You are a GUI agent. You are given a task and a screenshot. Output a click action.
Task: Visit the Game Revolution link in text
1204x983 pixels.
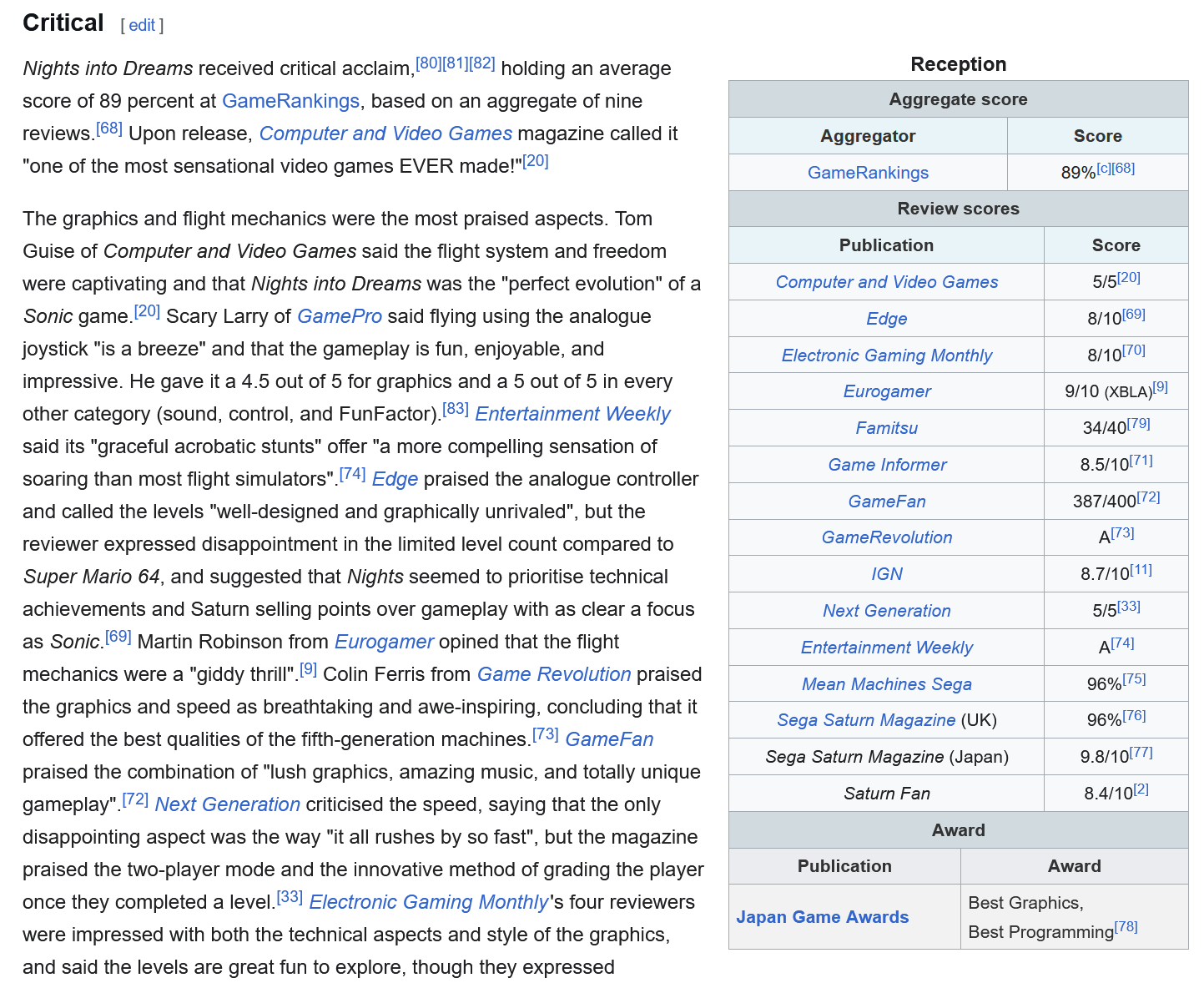(554, 674)
